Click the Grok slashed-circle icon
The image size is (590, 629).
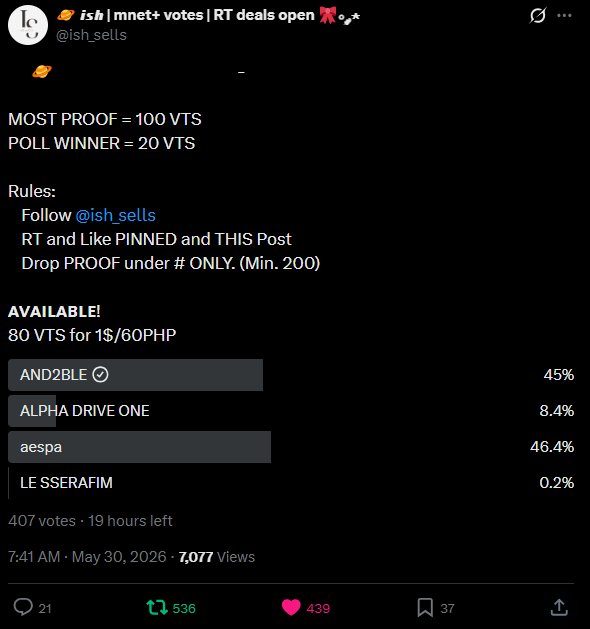pos(537,16)
